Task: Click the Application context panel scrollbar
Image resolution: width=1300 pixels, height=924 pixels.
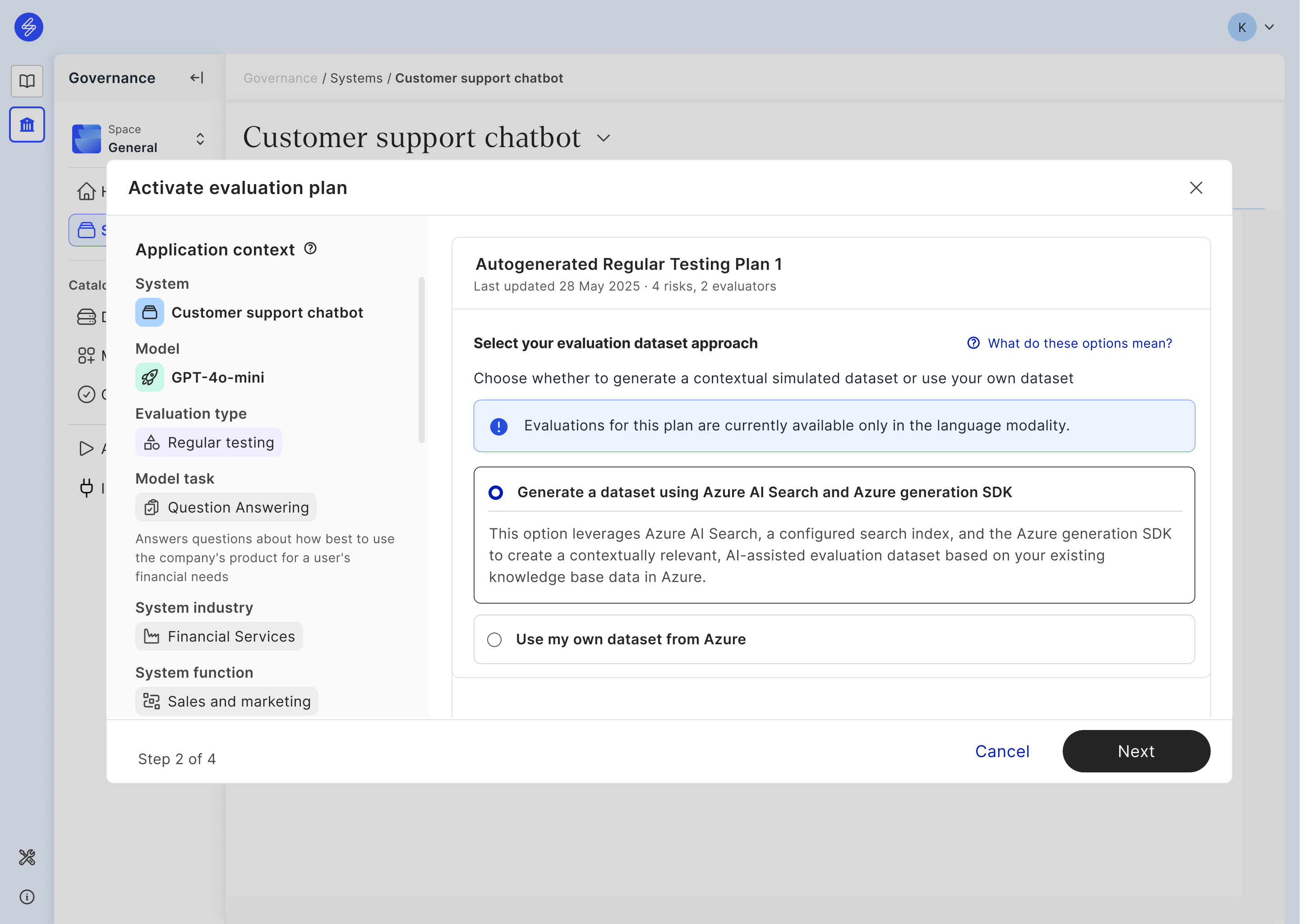Action: [x=421, y=360]
